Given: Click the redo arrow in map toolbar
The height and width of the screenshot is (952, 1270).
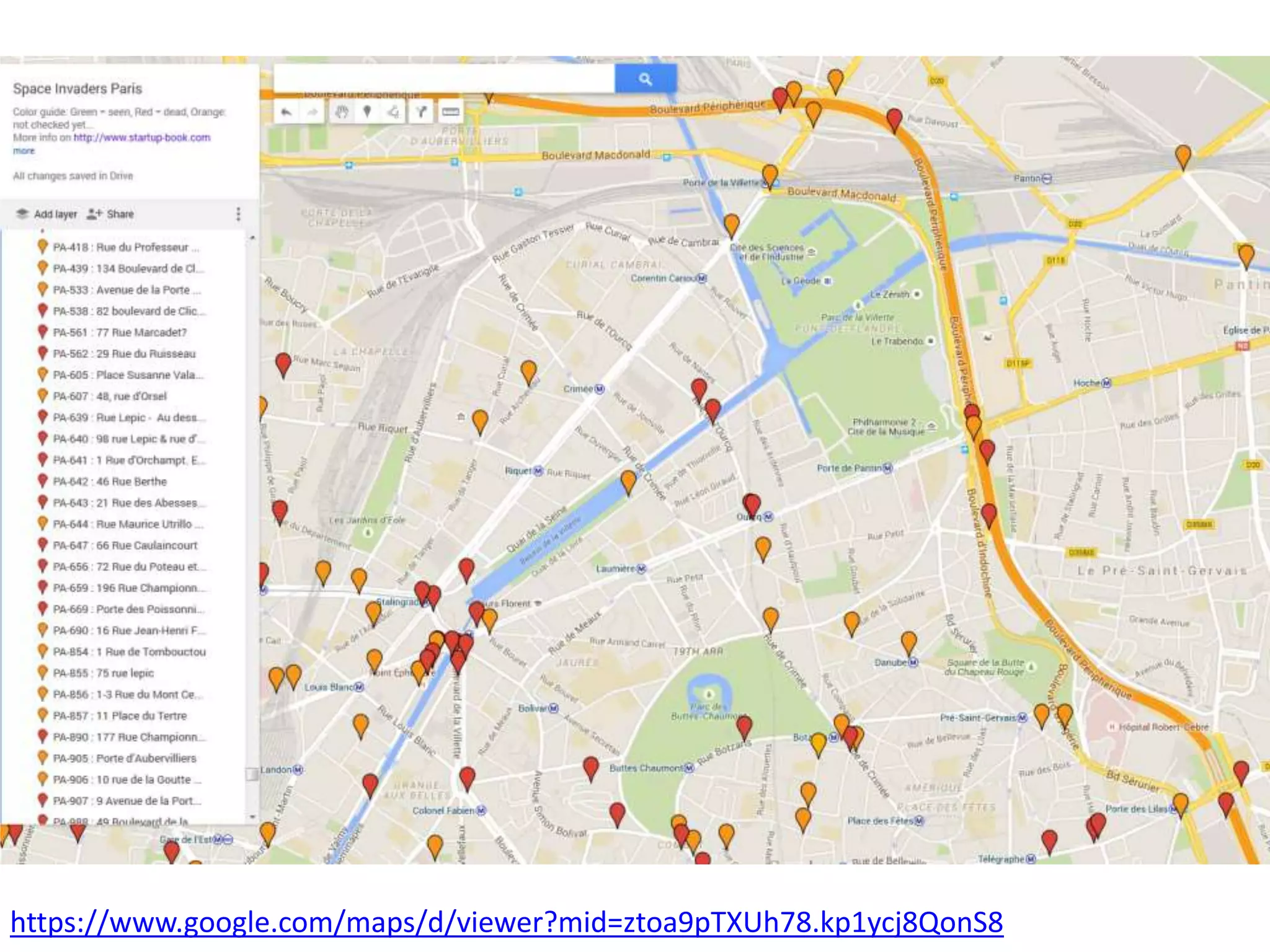Looking at the screenshot, I should click(312, 112).
